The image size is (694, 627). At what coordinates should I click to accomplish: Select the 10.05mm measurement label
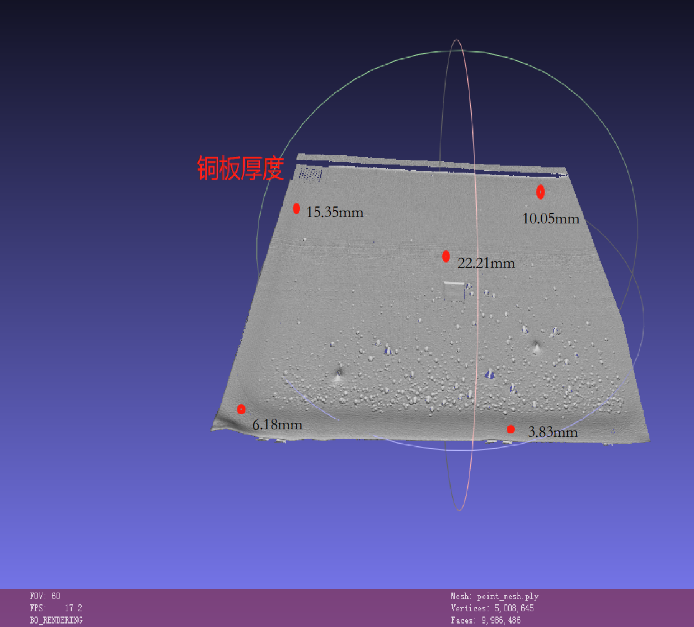(x=551, y=218)
